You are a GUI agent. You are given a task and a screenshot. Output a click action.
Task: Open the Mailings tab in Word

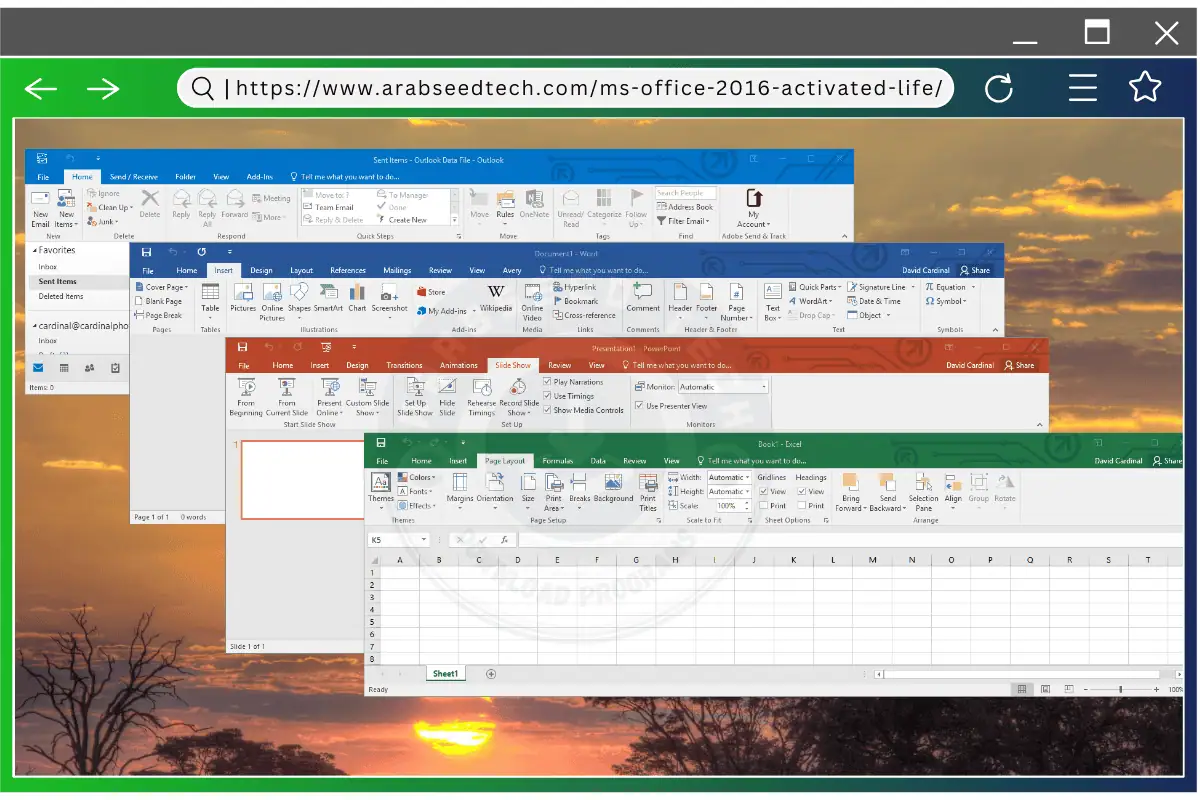(x=397, y=269)
